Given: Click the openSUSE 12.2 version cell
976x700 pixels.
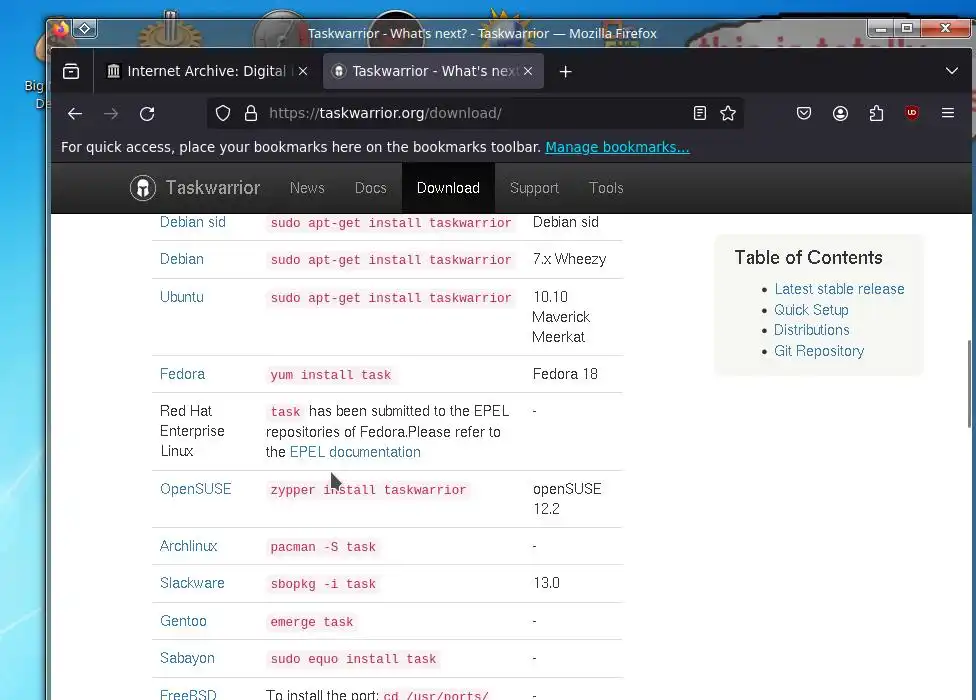Looking at the screenshot, I should click(567, 499).
